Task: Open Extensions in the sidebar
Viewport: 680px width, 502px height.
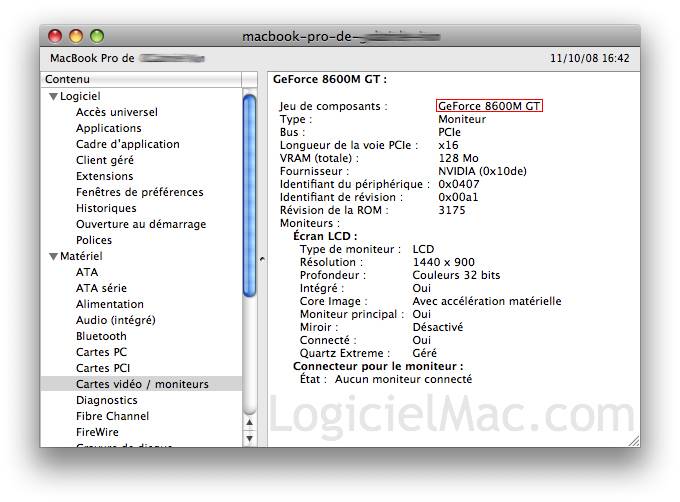Action: tap(105, 176)
